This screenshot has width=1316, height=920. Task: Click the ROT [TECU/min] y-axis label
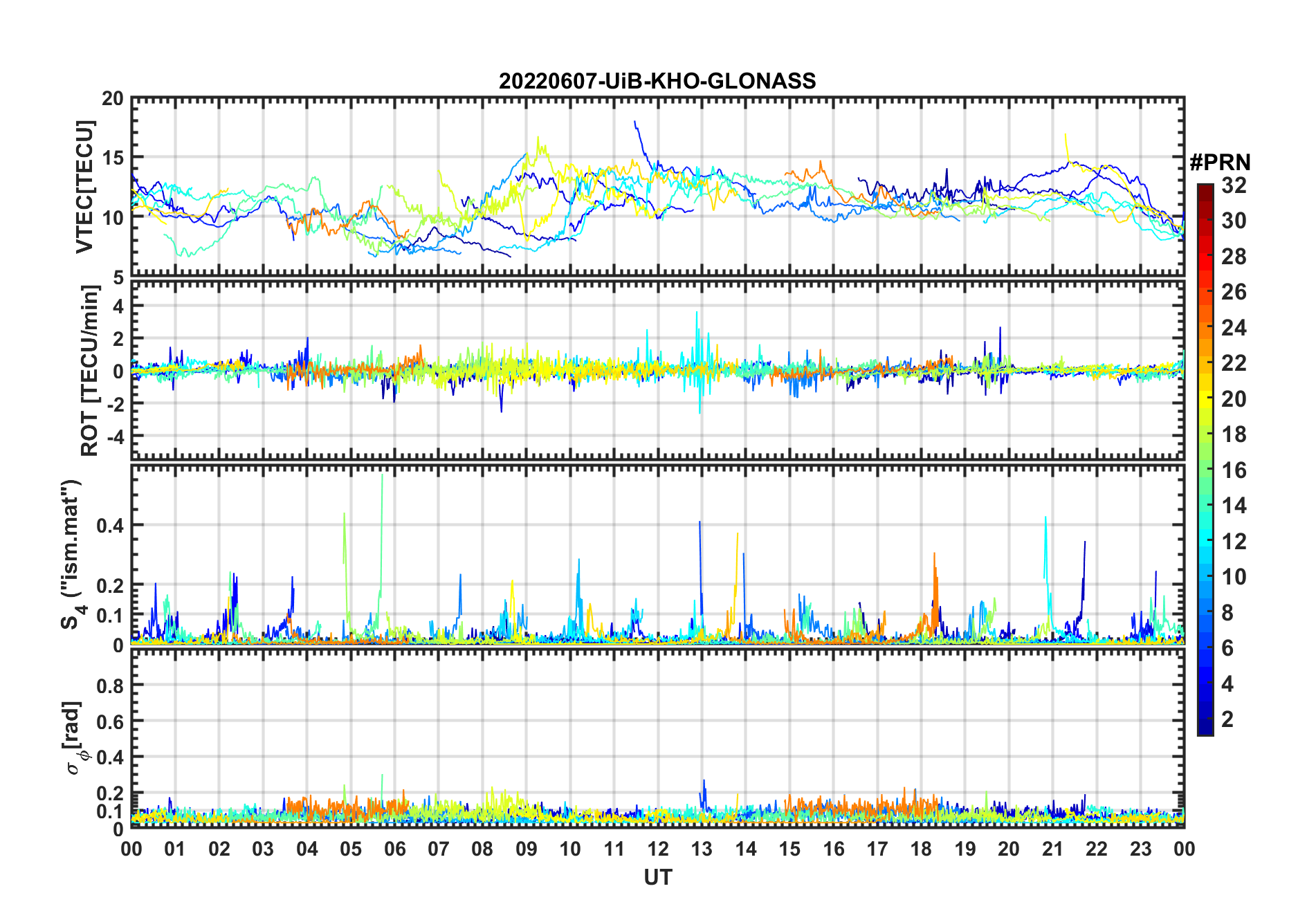coord(89,371)
